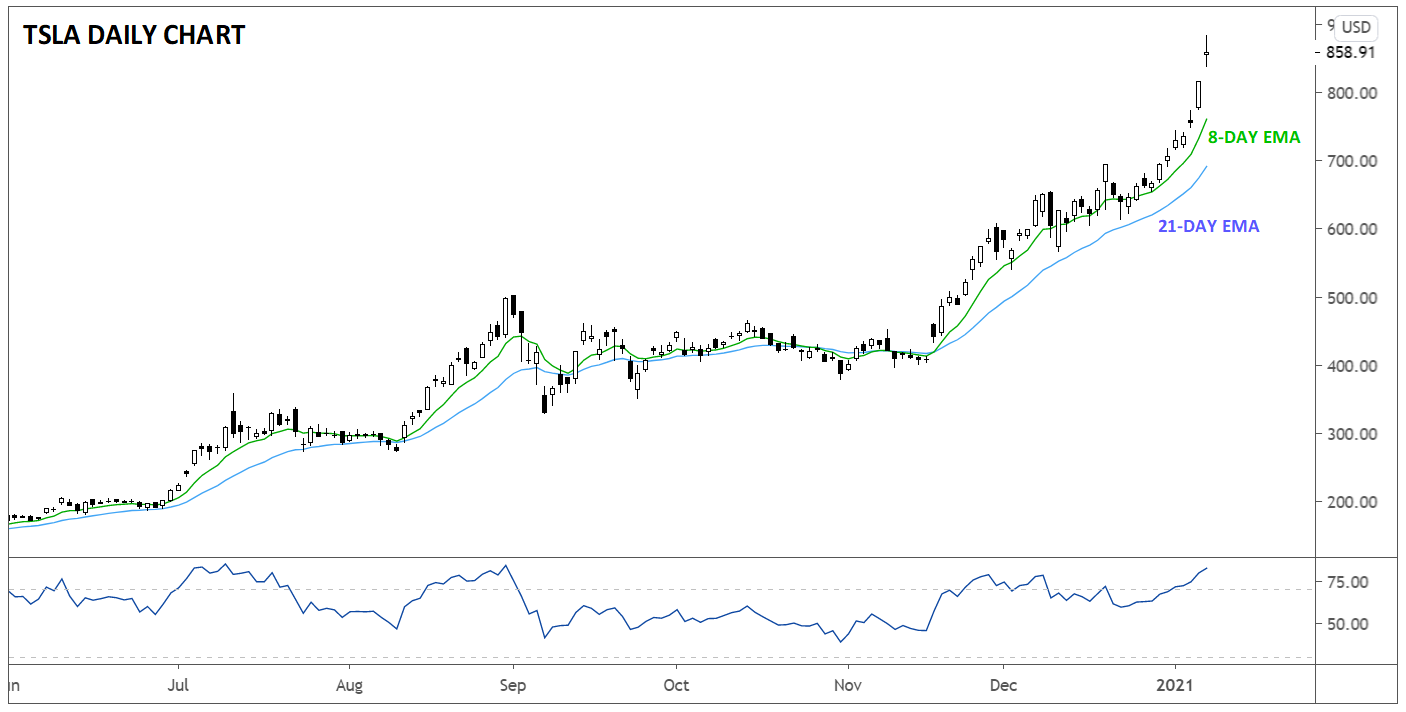This screenshot has width=1406, height=712.
Task: Select the Oct marker on time axis
Action: tap(676, 686)
